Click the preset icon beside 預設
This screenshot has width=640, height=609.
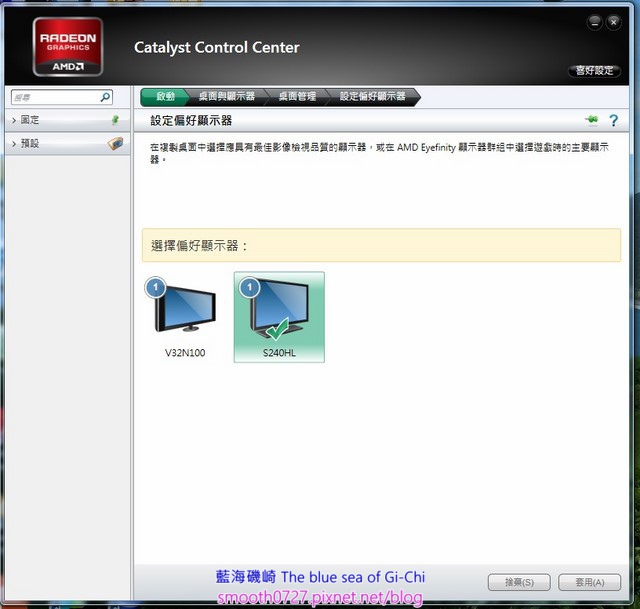click(x=116, y=143)
